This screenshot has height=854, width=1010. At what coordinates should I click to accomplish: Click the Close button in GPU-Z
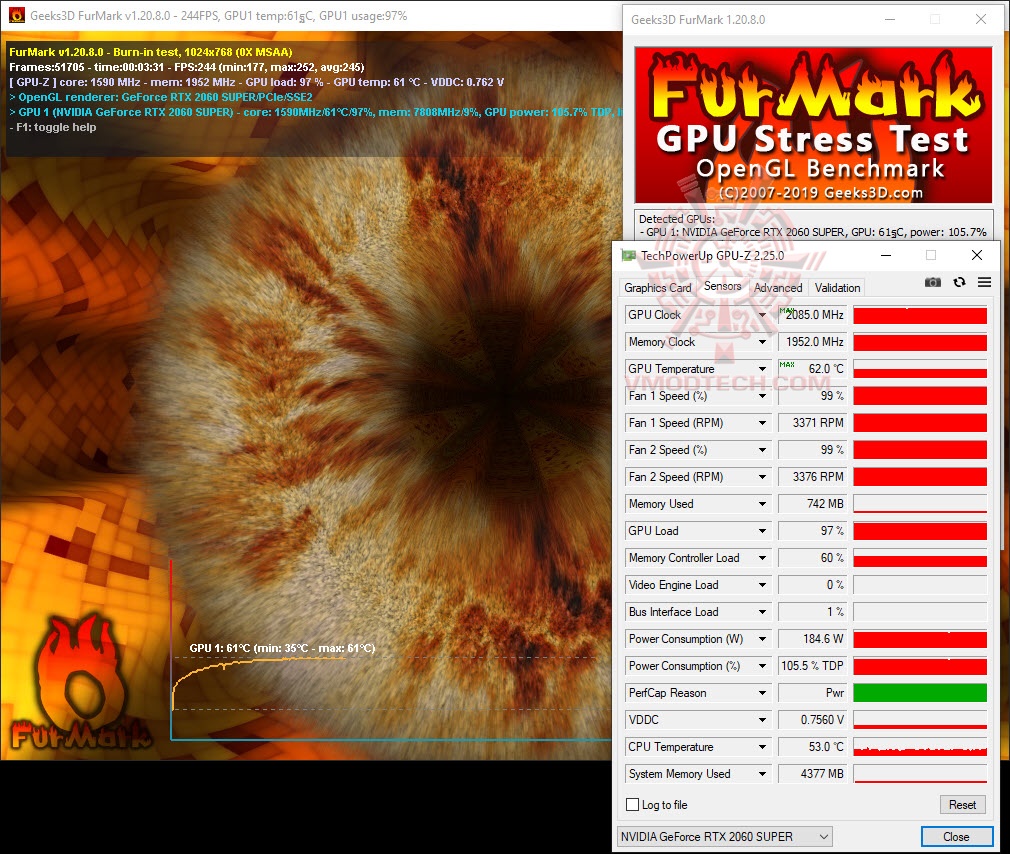point(956,837)
